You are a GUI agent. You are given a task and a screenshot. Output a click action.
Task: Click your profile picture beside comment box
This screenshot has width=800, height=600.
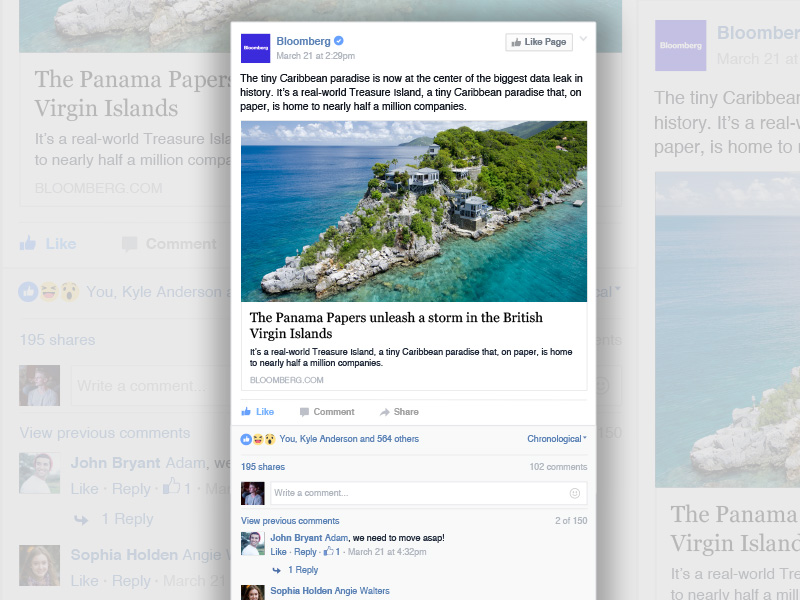[253, 493]
